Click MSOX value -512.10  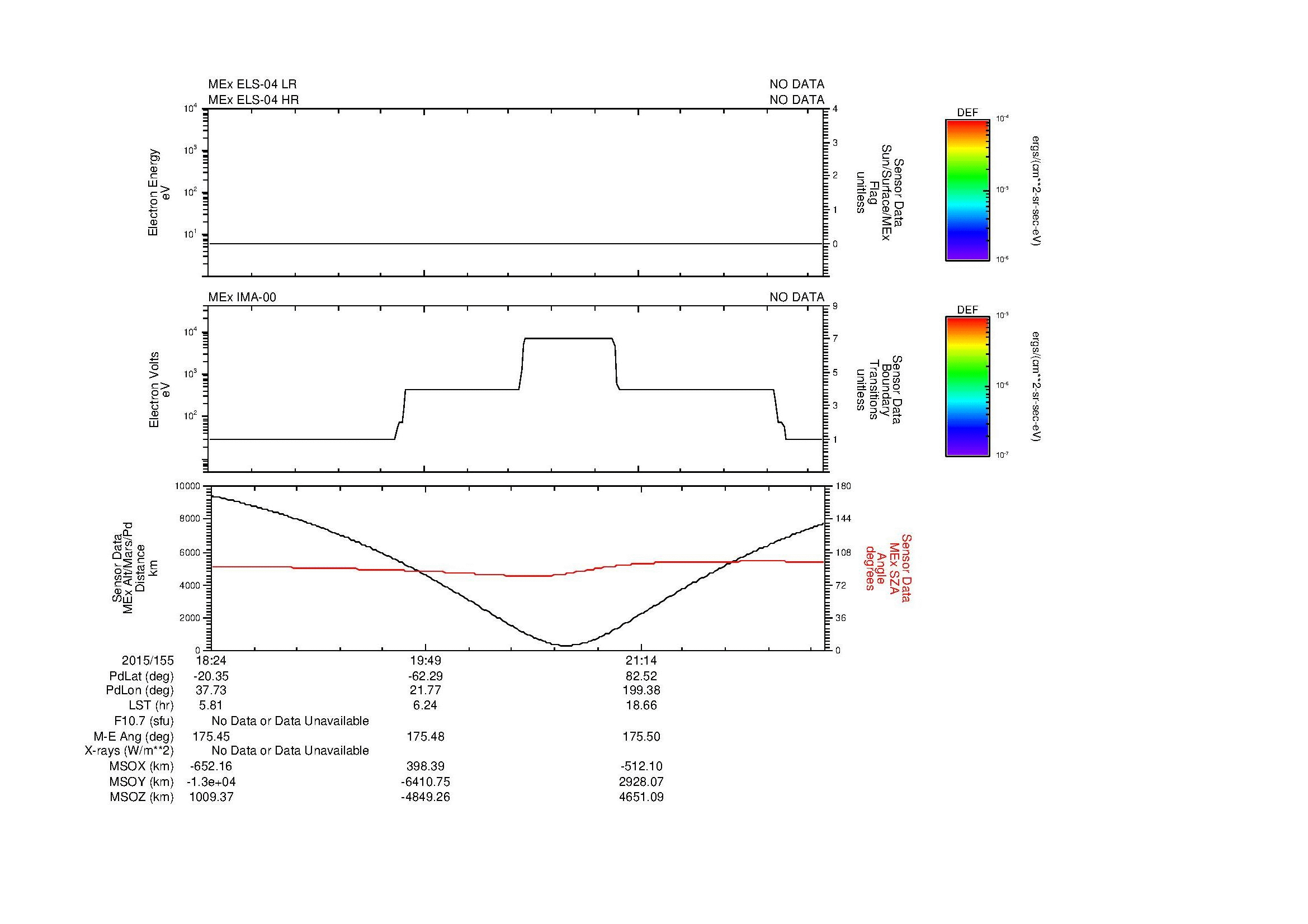click(x=641, y=766)
